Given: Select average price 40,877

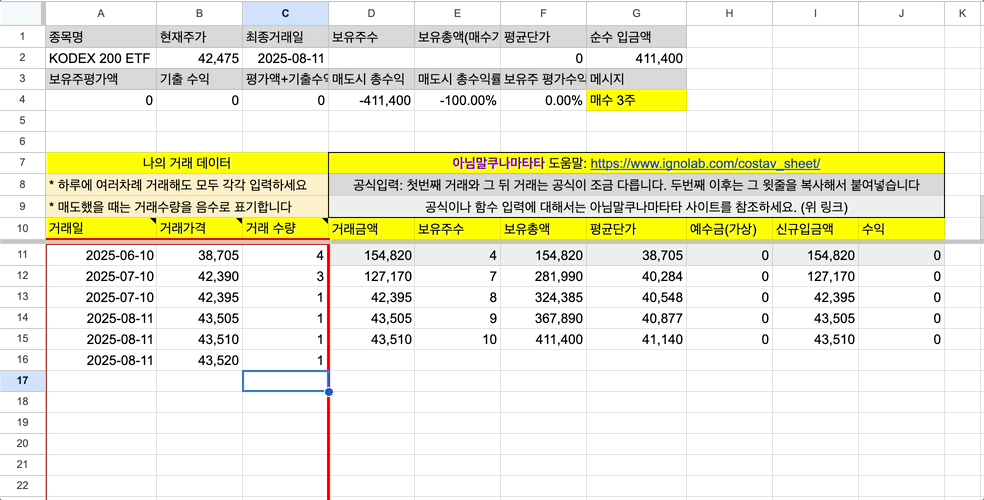Looking at the screenshot, I should coord(636,318).
